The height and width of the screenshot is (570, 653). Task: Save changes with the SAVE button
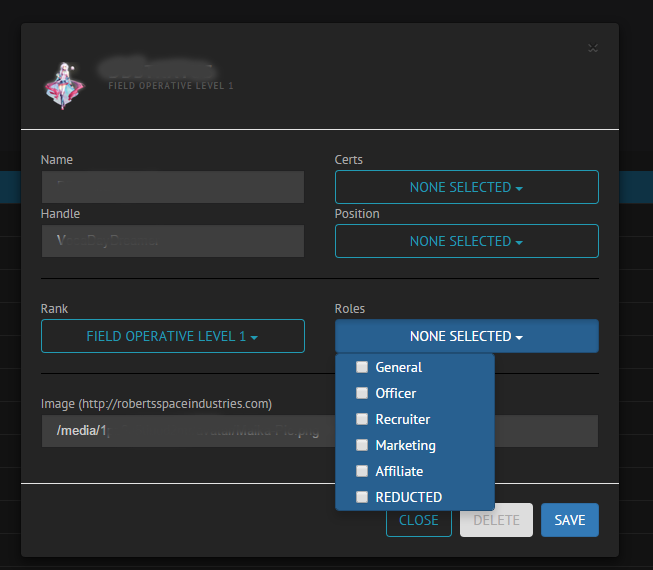click(x=569, y=520)
